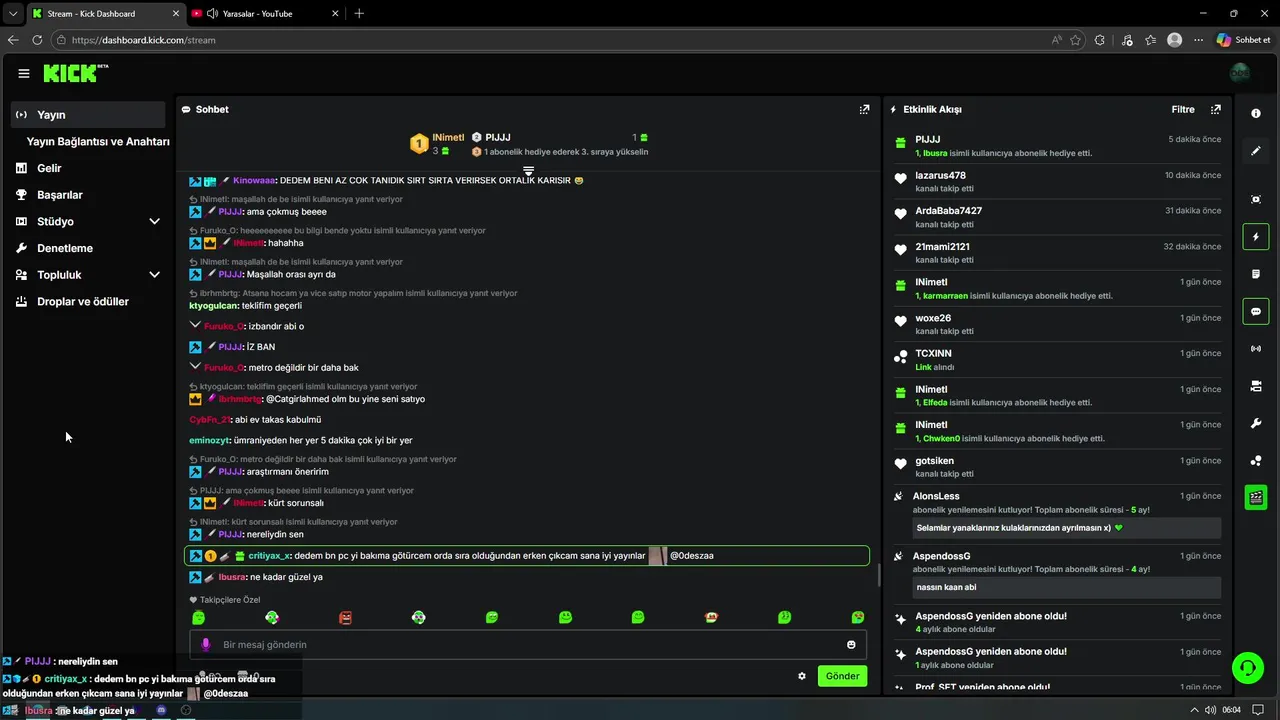Focus the 'Bir mesaj gönderin' input field
The image size is (1280, 720).
pyautogui.click(x=528, y=645)
